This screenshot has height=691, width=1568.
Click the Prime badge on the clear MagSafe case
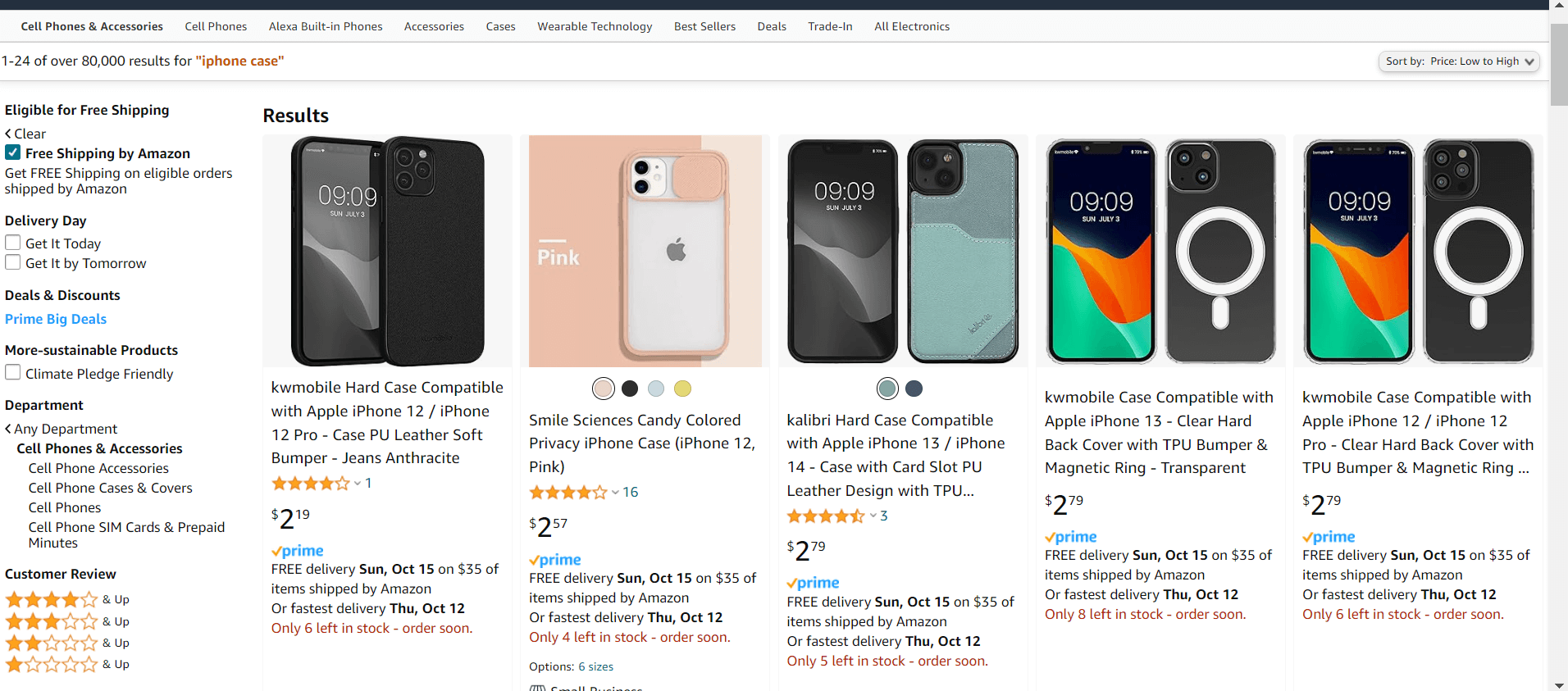click(1070, 536)
